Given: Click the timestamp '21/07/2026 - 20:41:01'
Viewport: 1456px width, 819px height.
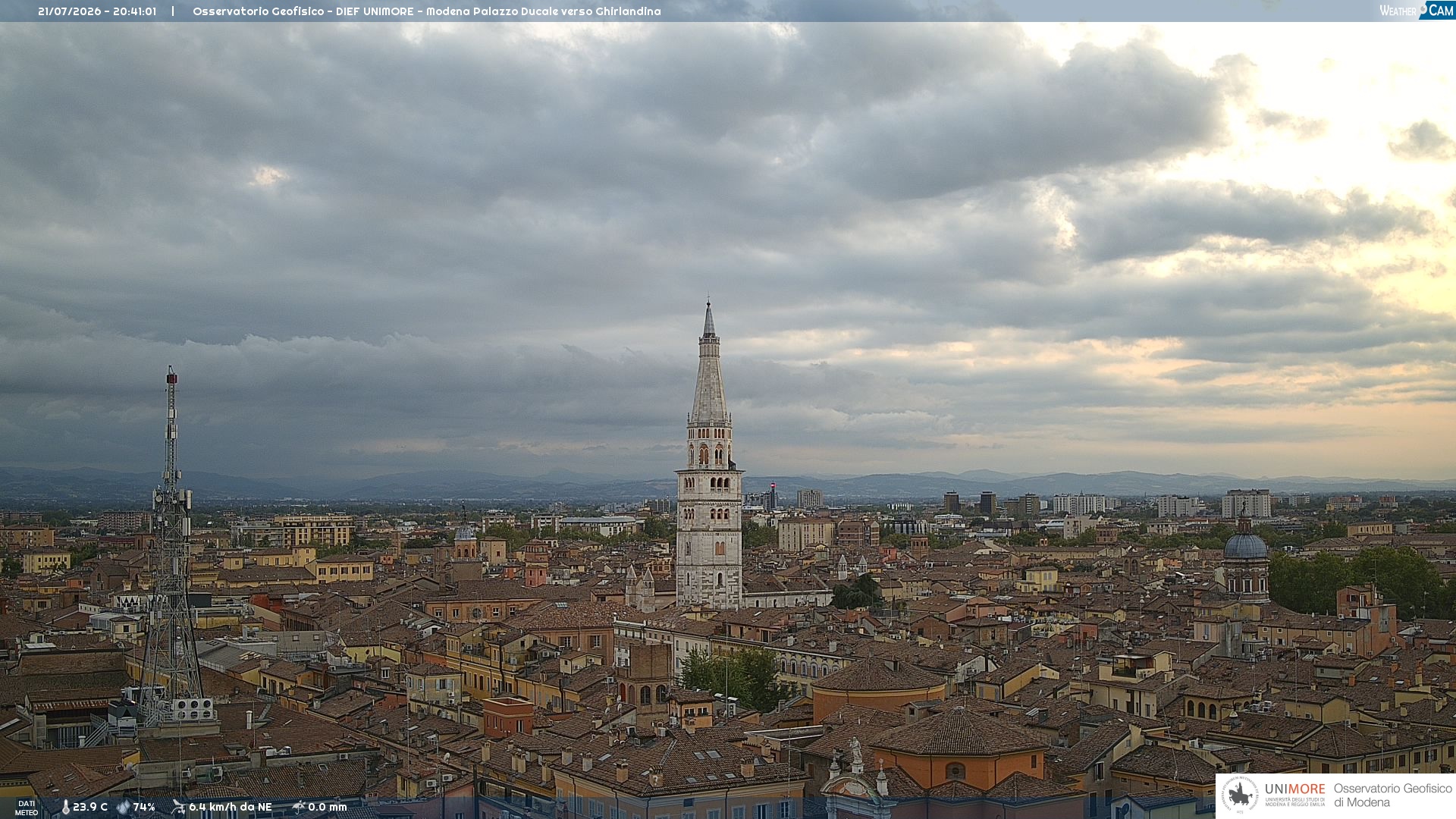Looking at the screenshot, I should coord(97,11).
